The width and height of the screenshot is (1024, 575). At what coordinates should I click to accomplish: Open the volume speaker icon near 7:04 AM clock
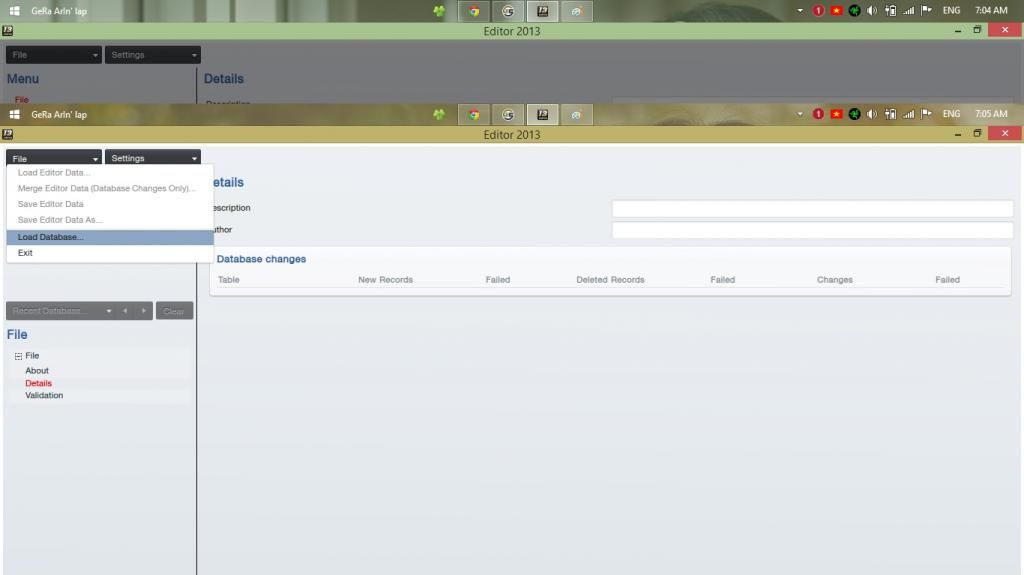[872, 10]
